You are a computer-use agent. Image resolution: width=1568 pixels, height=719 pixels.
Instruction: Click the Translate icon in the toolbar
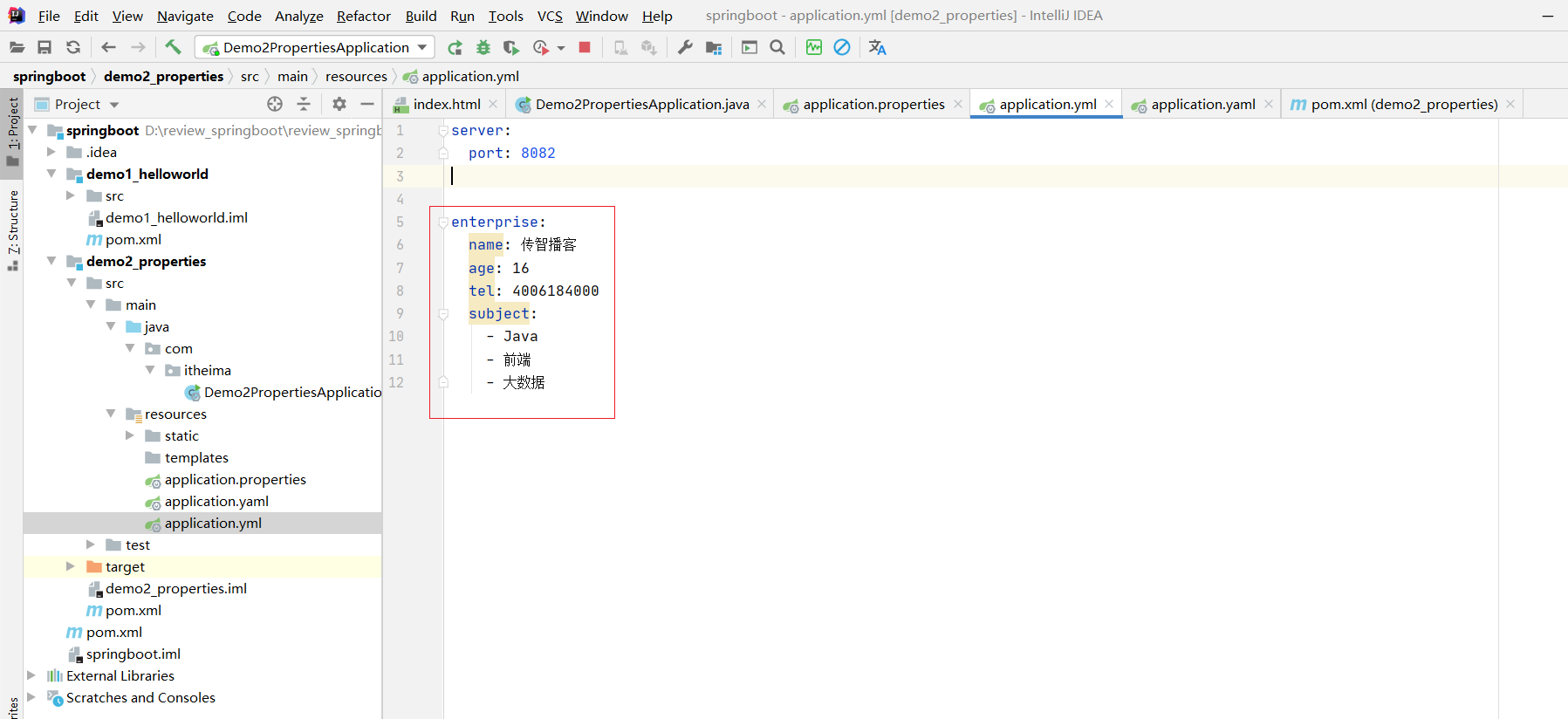(x=877, y=47)
